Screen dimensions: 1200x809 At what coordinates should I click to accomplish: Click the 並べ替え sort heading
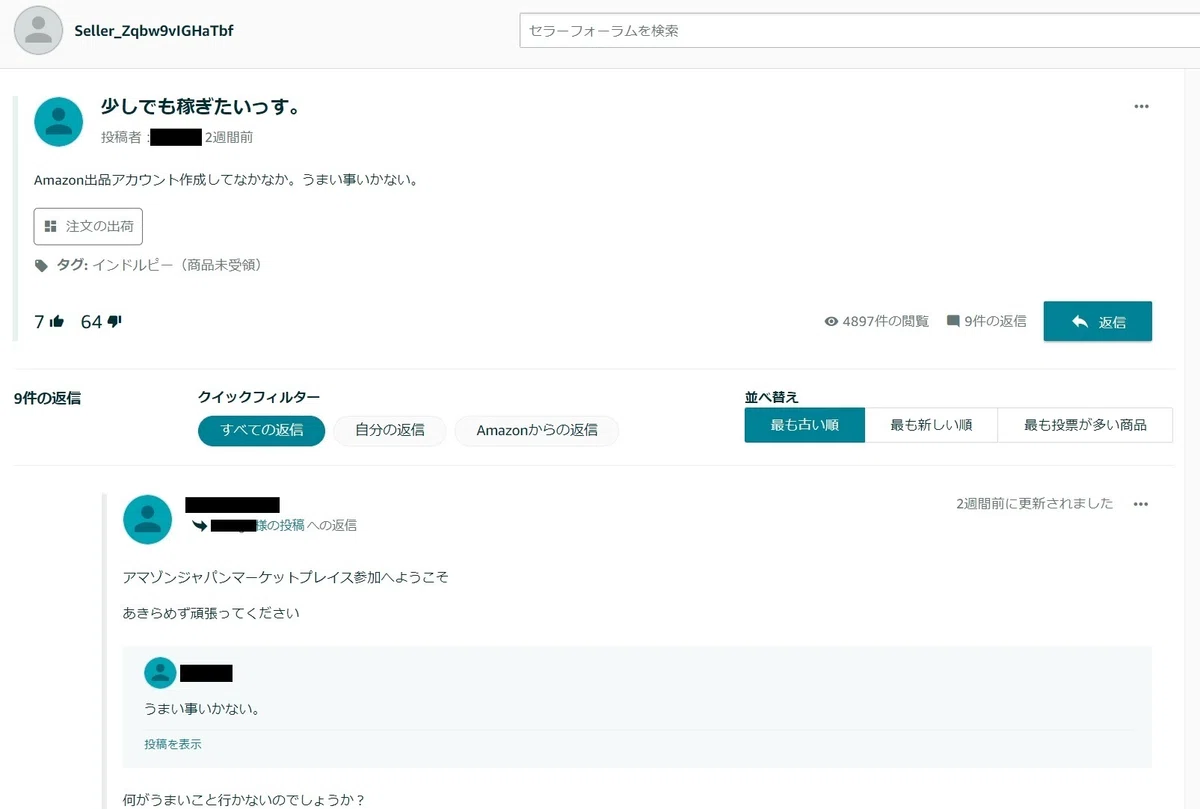[772, 397]
